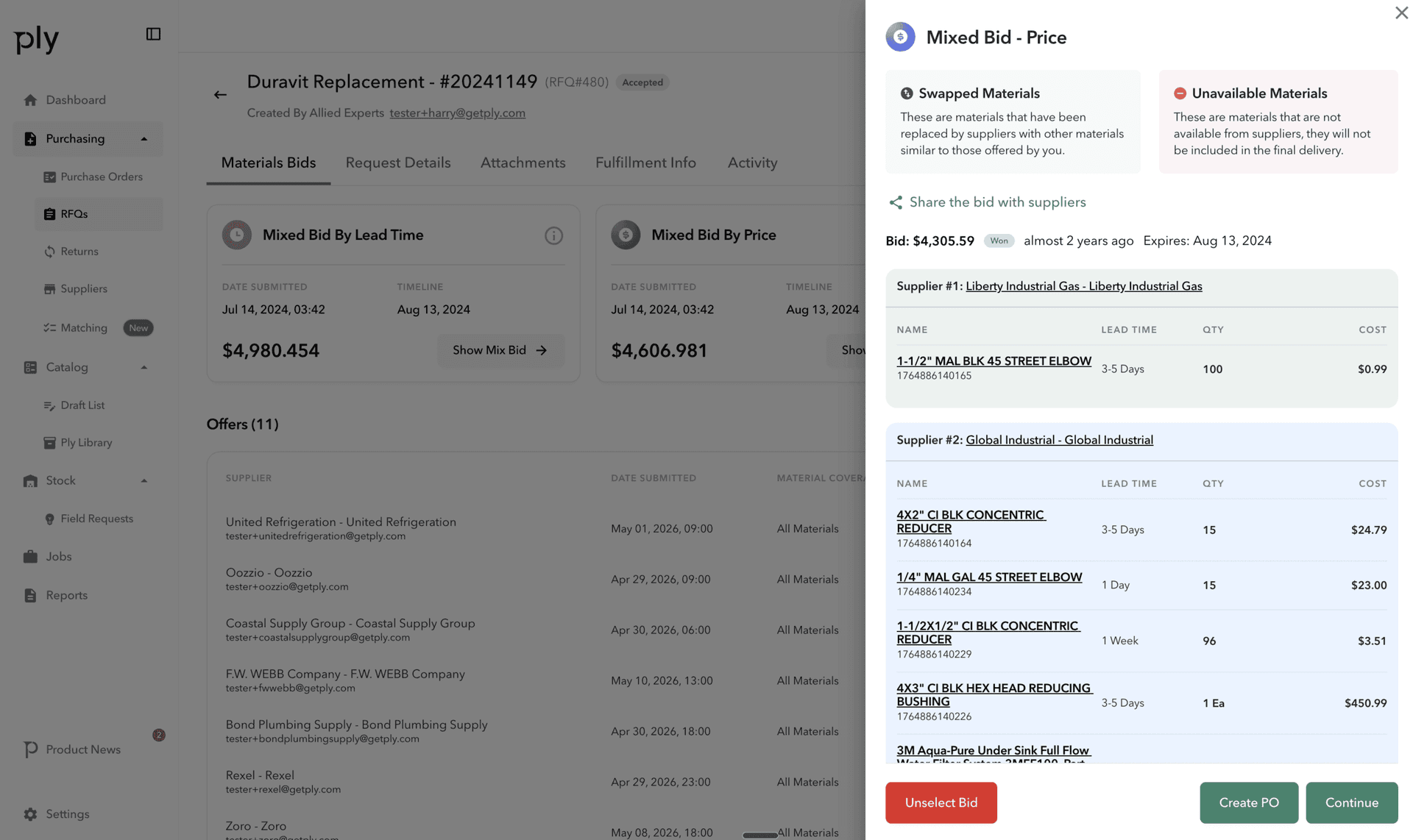1413x840 pixels.
Task: Collapse the Purchasing section
Action: point(144,139)
